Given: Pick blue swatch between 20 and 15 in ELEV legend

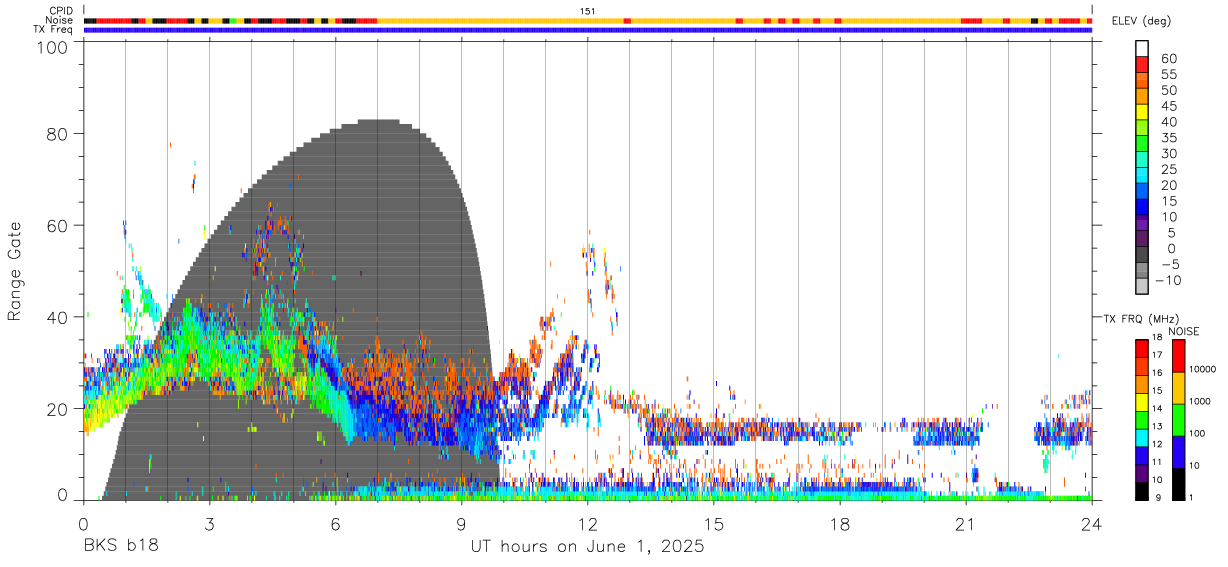Looking at the screenshot, I should click(1142, 193).
